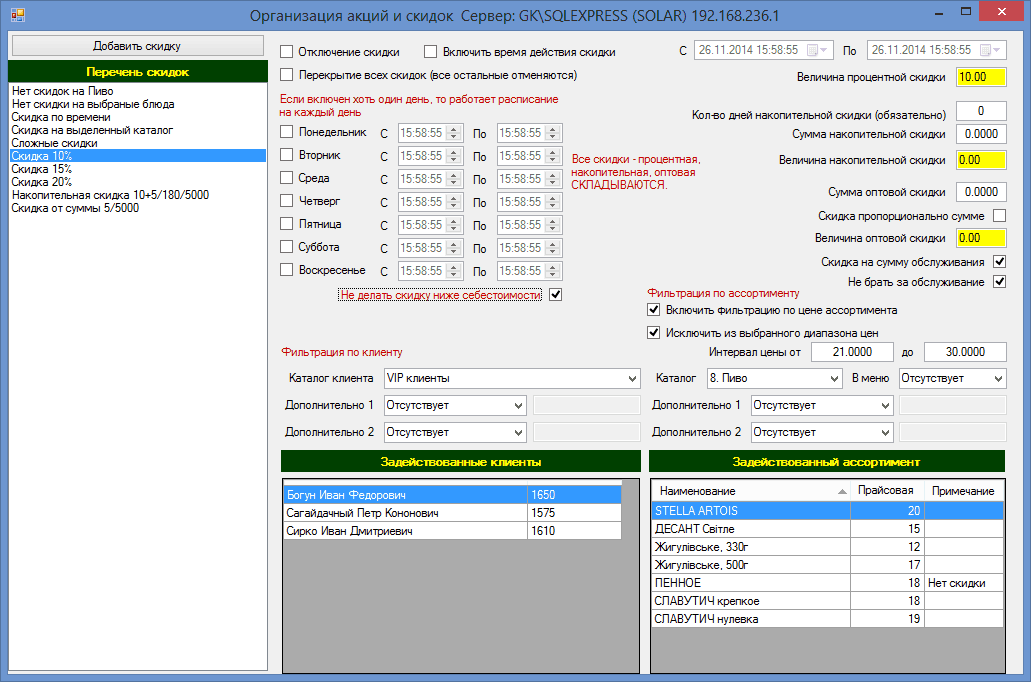Click 'Величина процентной скидки' field with 10.00
Viewport: 1031px width, 682px height.
[x=981, y=77]
